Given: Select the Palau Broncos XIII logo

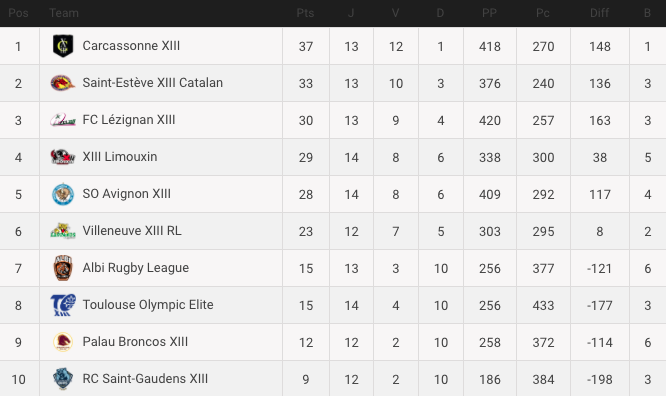Looking at the screenshot, I should (x=63, y=342).
